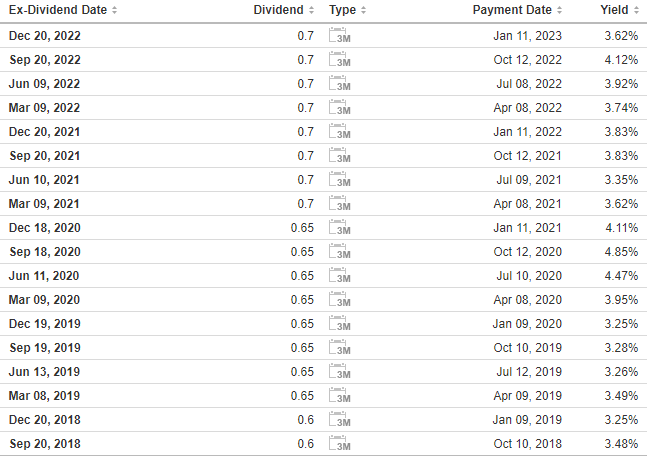
Task: Select ex-dividend date Jun 11, 2020
Action: point(44,276)
